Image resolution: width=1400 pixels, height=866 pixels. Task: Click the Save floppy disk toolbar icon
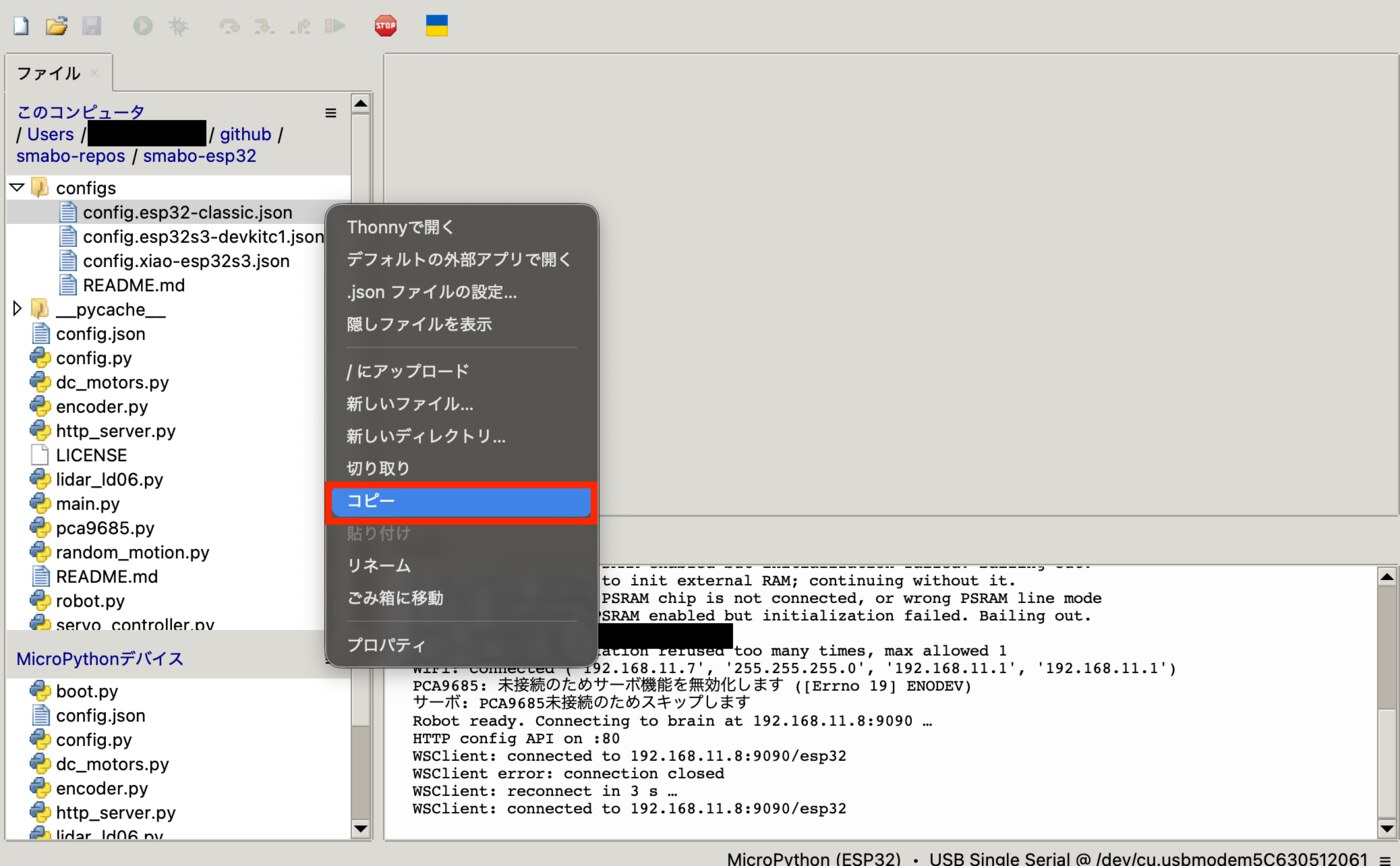[x=91, y=26]
